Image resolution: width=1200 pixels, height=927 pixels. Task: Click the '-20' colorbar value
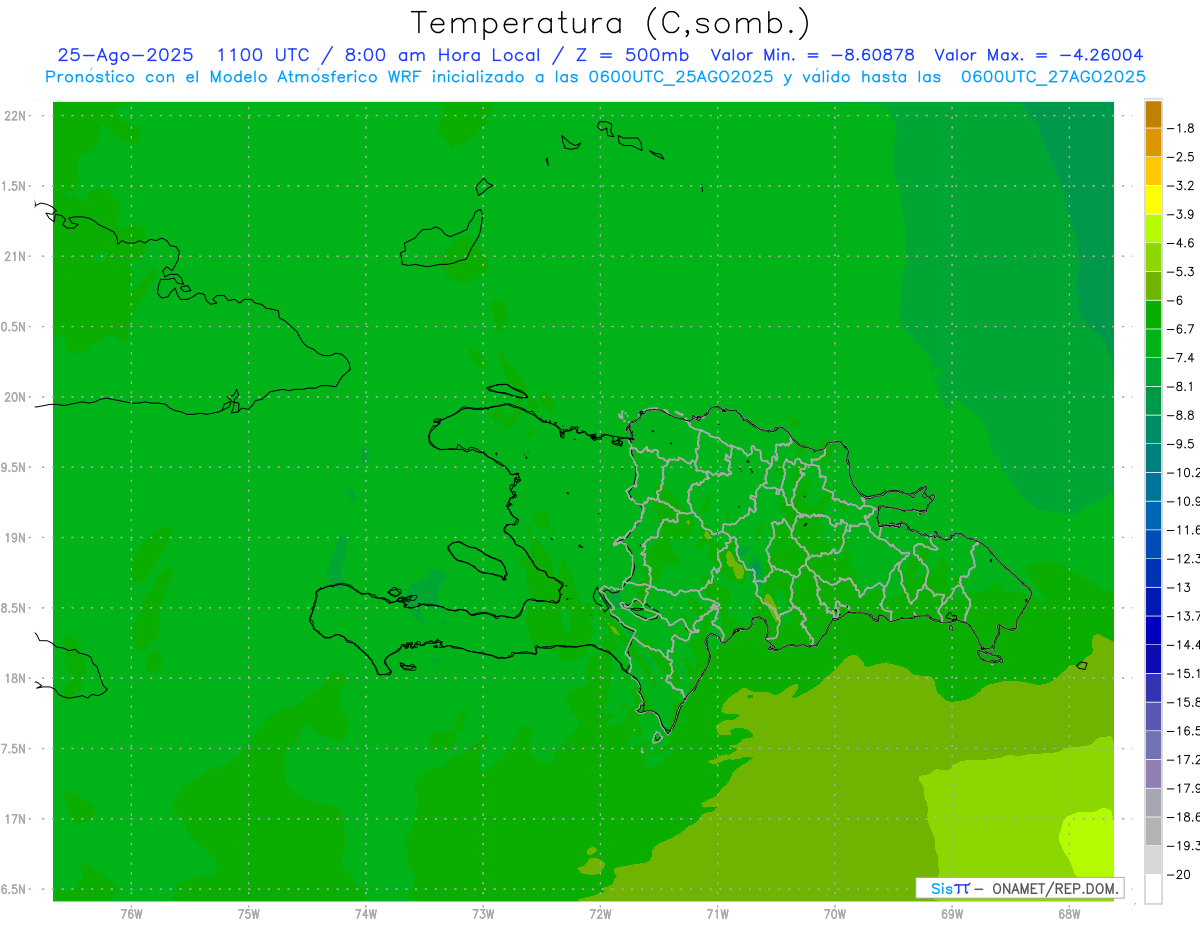click(x=1179, y=874)
